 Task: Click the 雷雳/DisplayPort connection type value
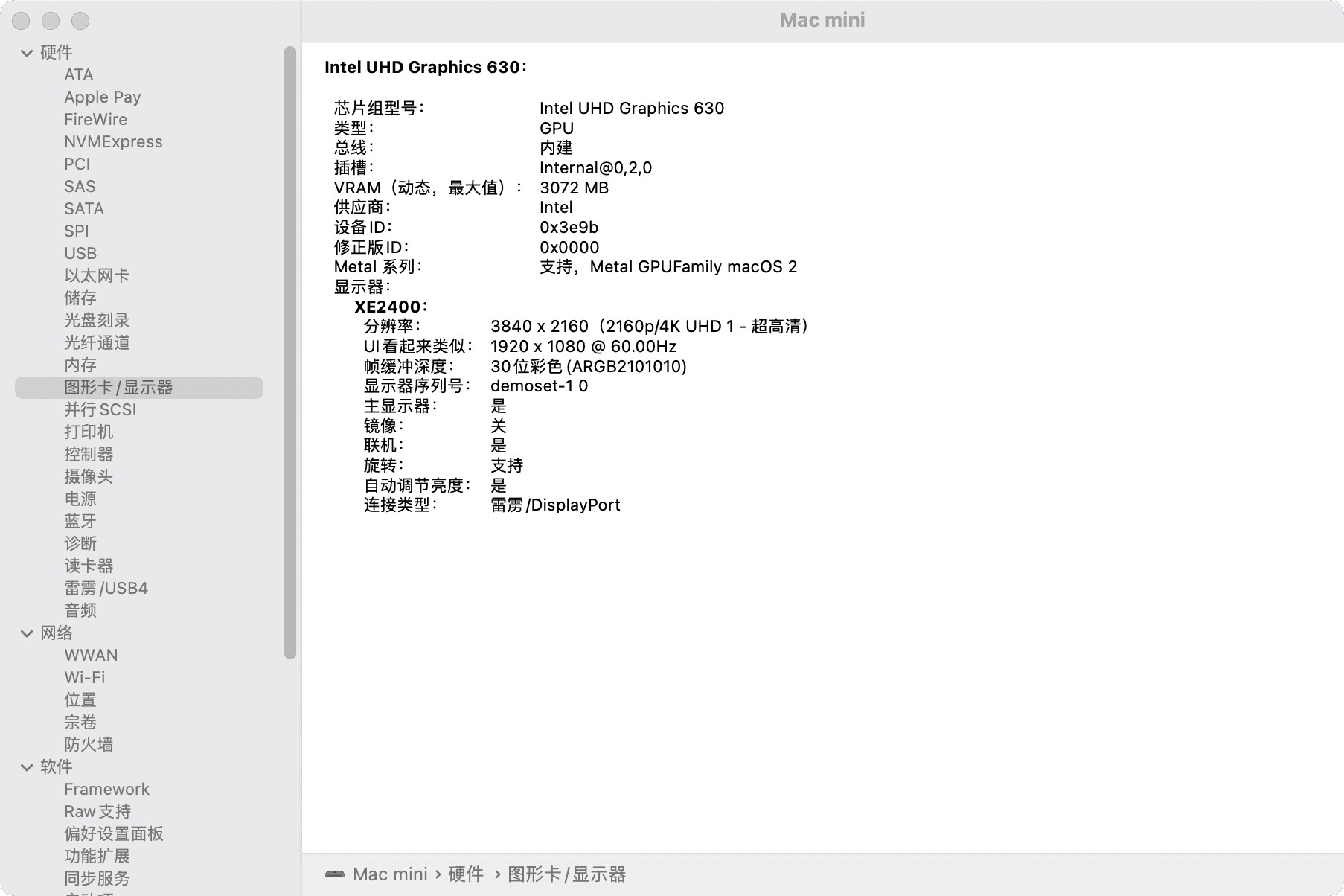pos(555,505)
